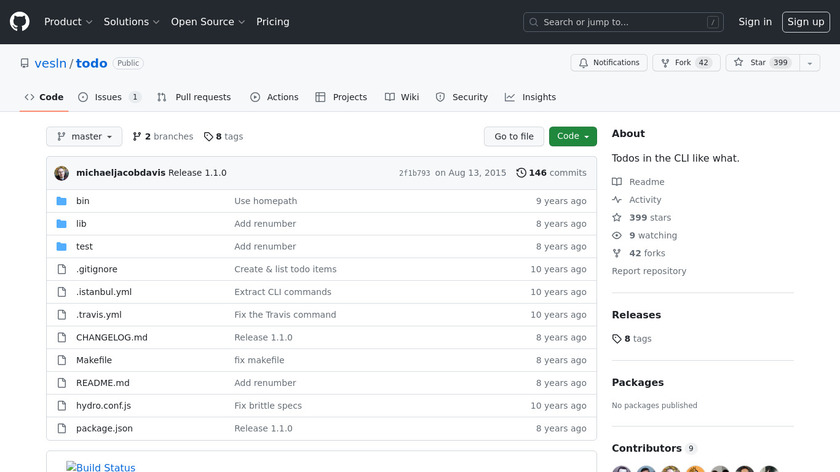Switch to the Issues tab

point(109,97)
